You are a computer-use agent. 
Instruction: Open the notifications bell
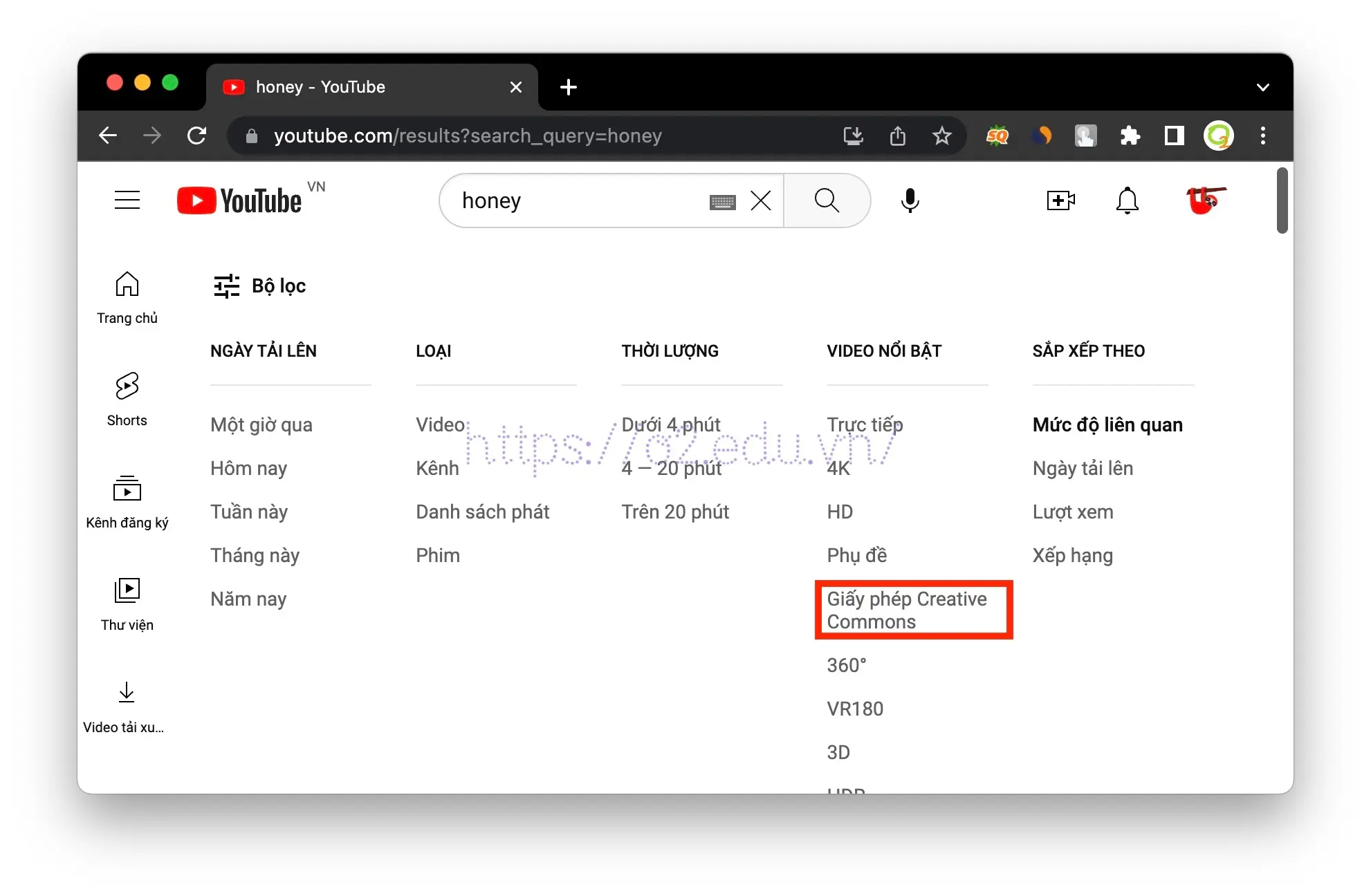pyautogui.click(x=1128, y=200)
